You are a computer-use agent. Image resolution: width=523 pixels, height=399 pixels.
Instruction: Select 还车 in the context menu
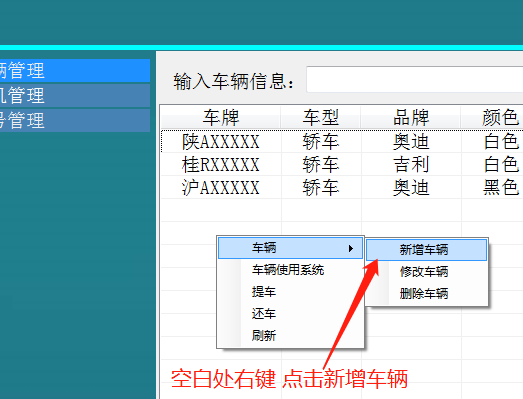290,314
